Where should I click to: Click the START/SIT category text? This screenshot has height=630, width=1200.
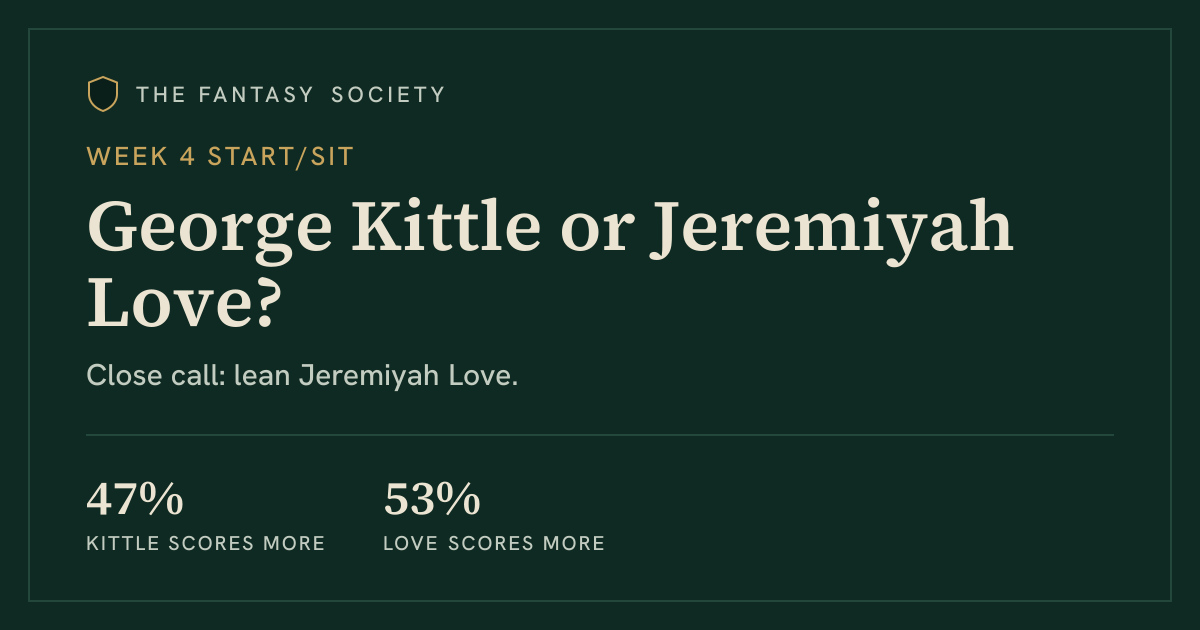coord(280,157)
